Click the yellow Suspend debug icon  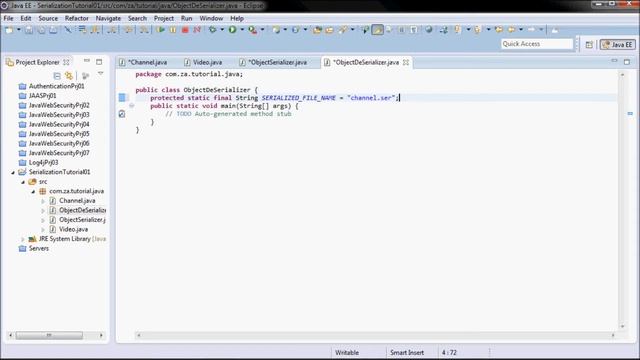173,30
